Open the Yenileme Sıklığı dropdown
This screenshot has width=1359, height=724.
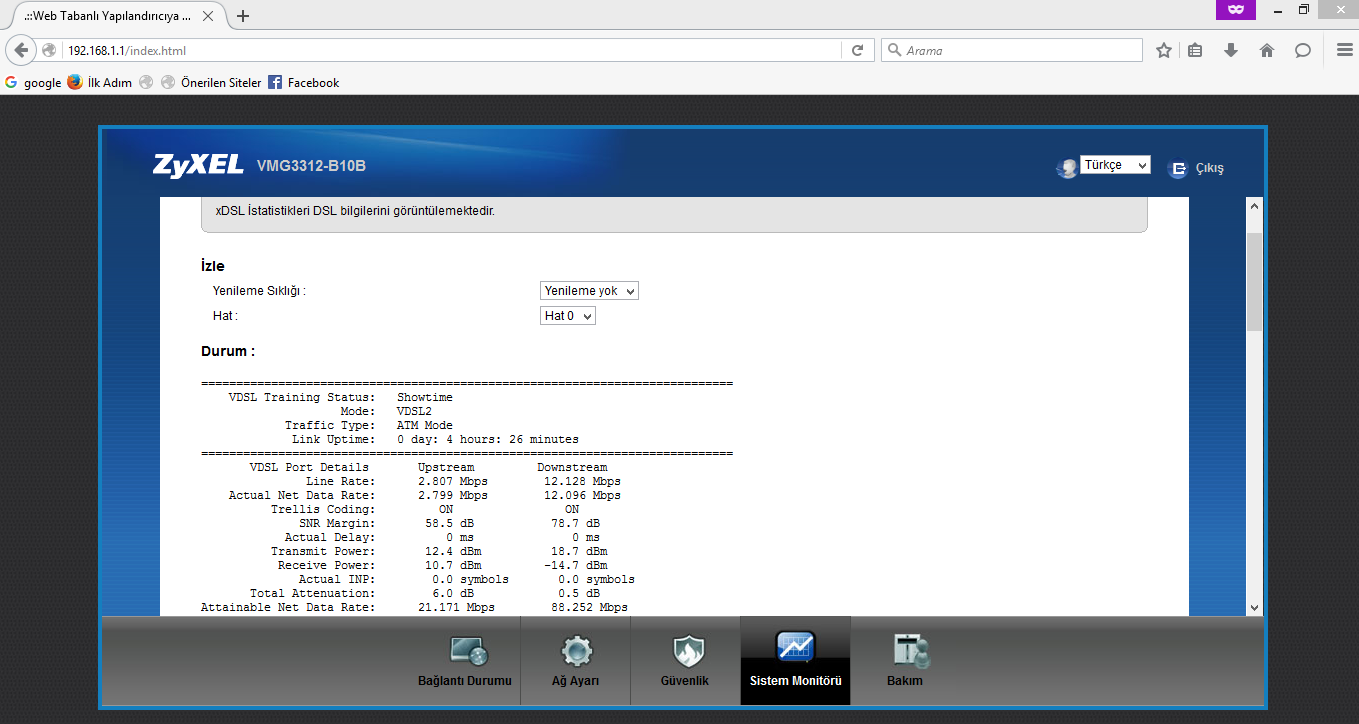tap(589, 291)
